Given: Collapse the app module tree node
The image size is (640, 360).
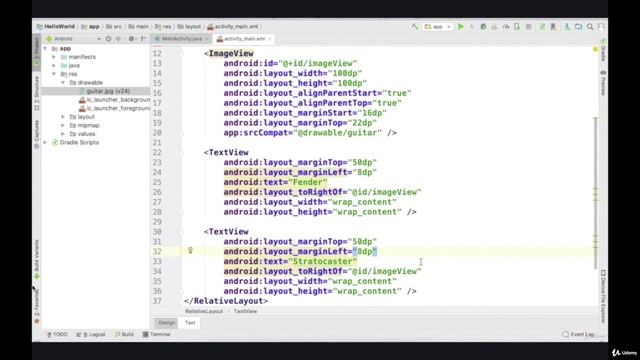Looking at the screenshot, I should coord(45,49).
